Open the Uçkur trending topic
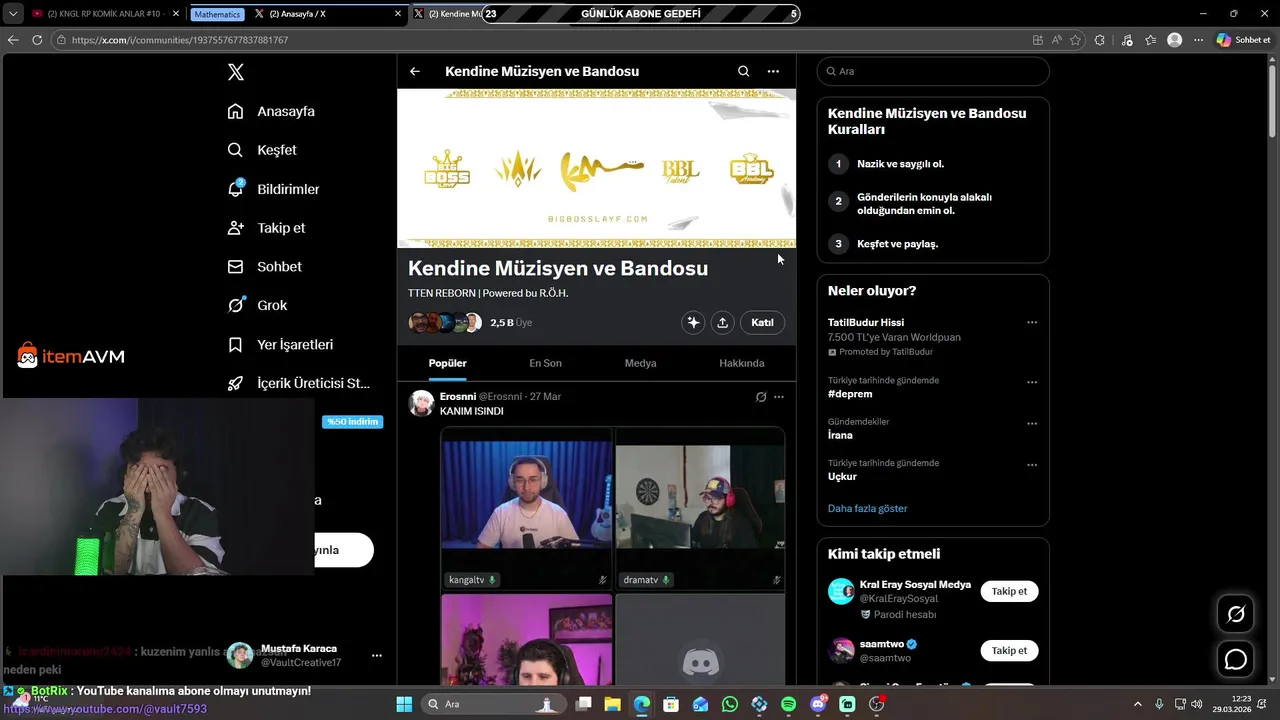 click(x=842, y=477)
